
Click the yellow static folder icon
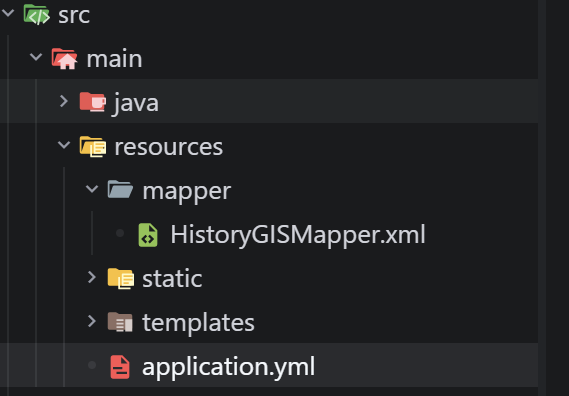[x=121, y=278]
